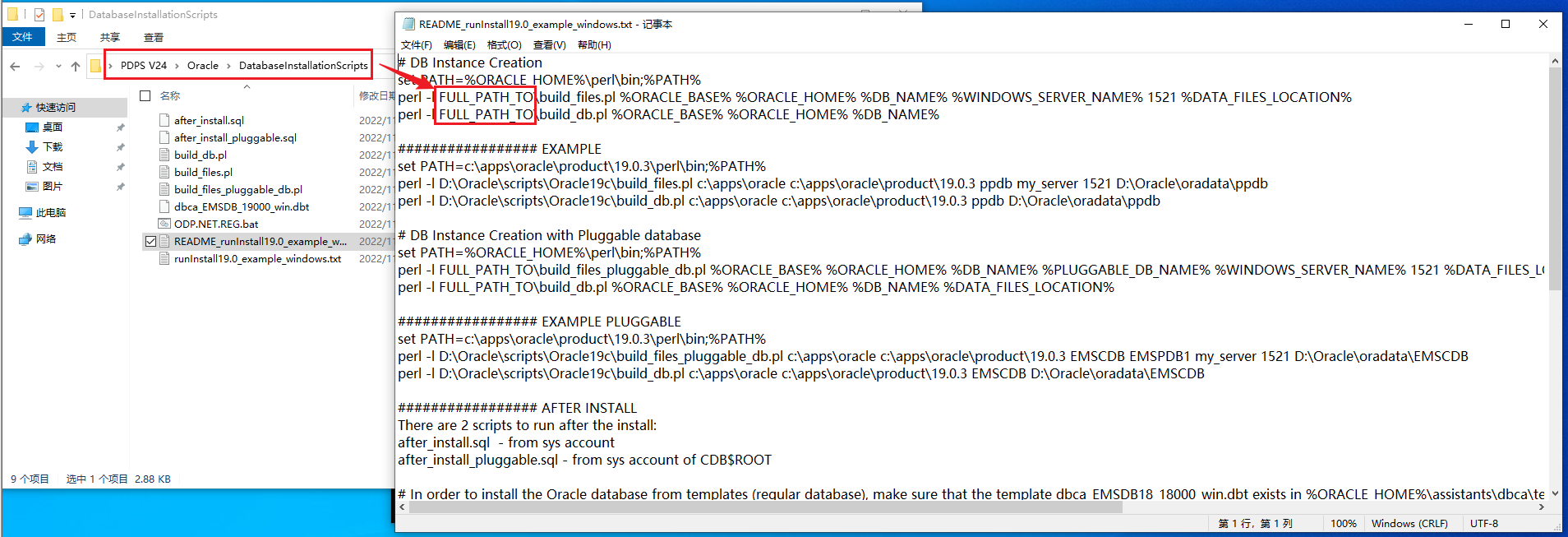Select 网络 (Network) in navigation pane

click(46, 239)
